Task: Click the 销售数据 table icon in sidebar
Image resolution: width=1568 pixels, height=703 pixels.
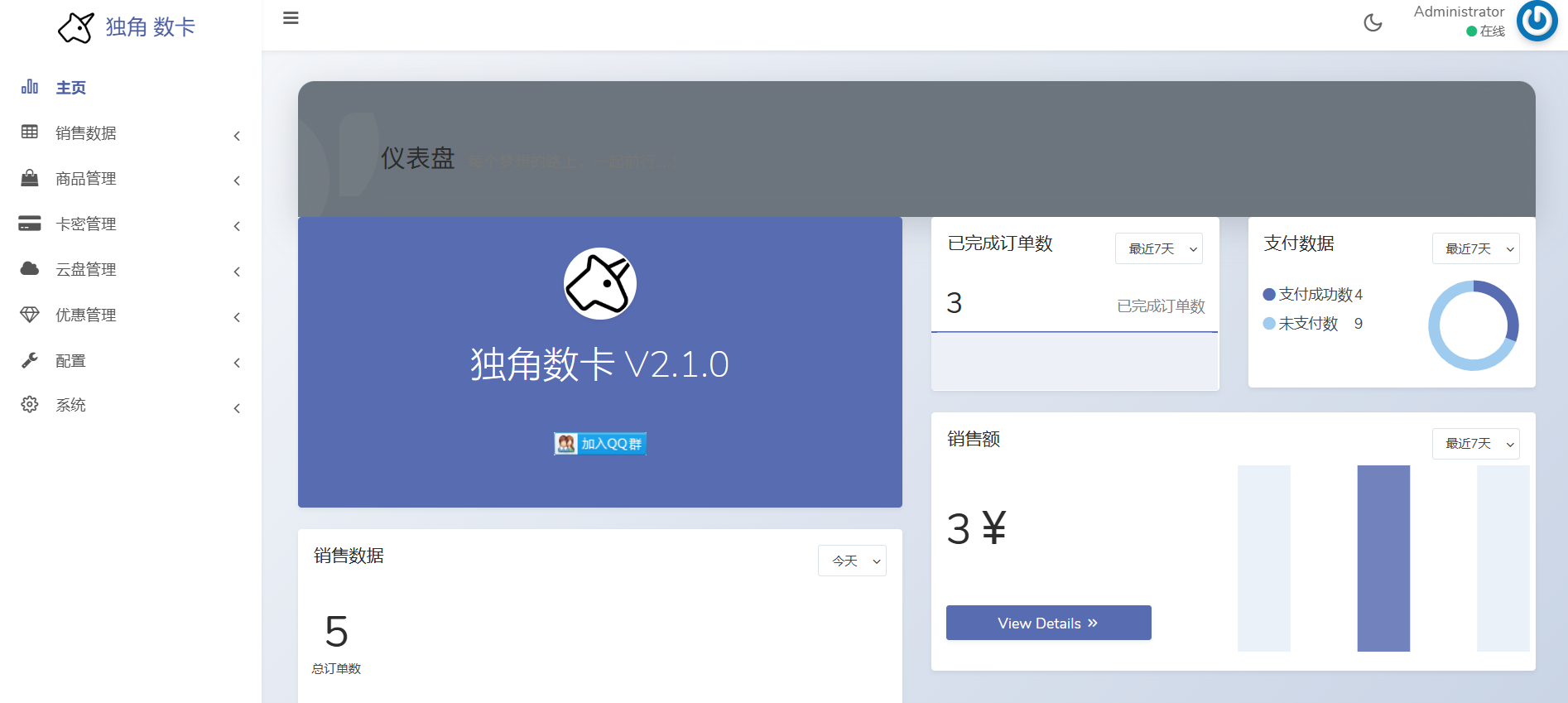Action: coord(30,132)
